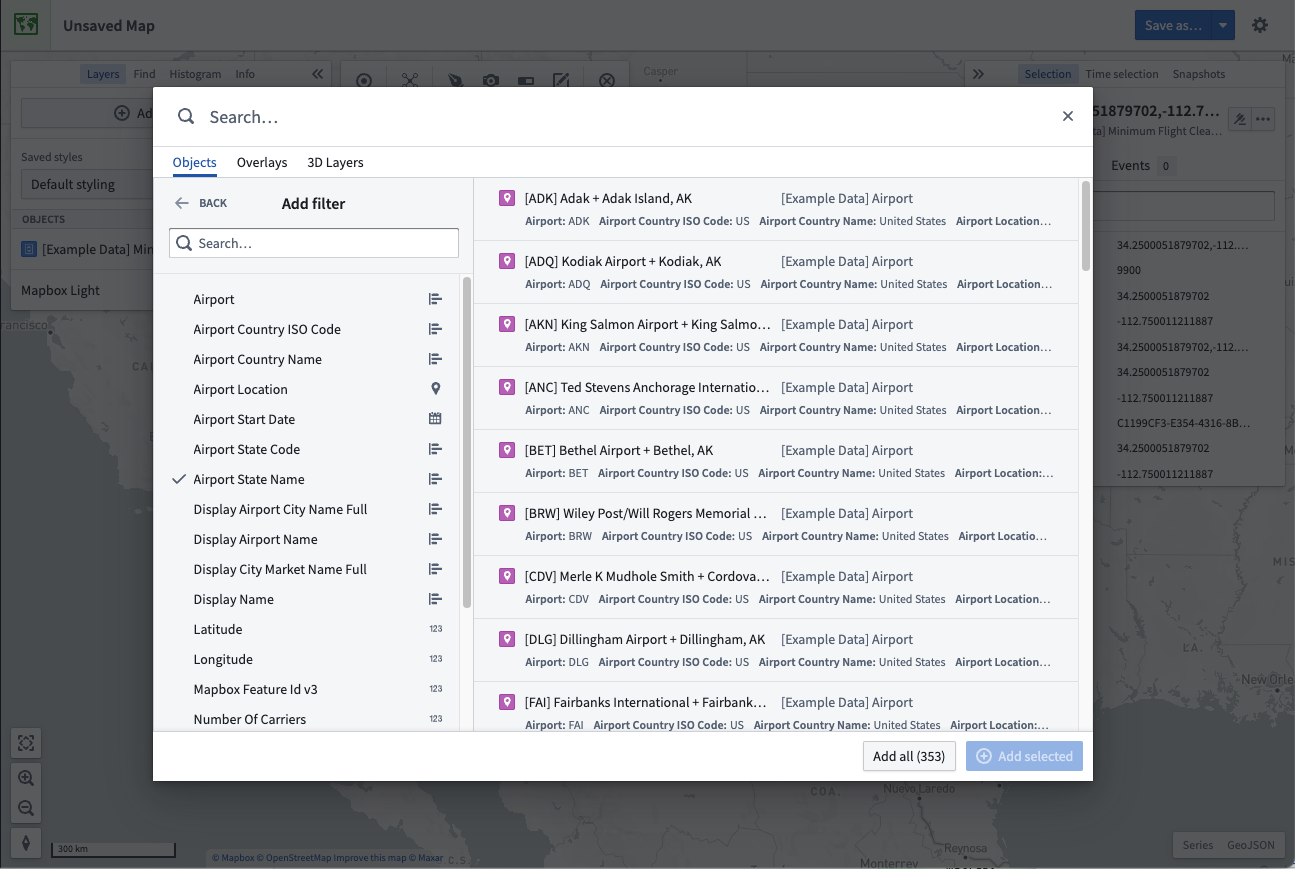
Task: Click the pink marker icon for ADK Adak
Action: (x=506, y=198)
